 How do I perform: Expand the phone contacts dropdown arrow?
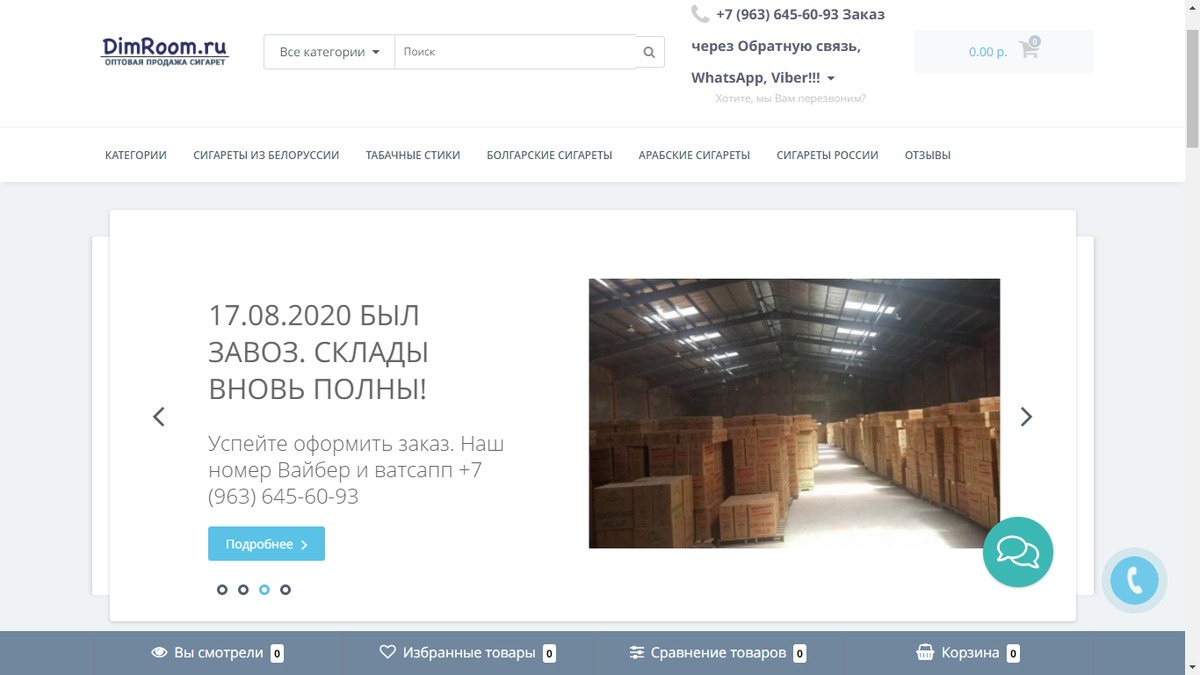pyautogui.click(x=831, y=78)
